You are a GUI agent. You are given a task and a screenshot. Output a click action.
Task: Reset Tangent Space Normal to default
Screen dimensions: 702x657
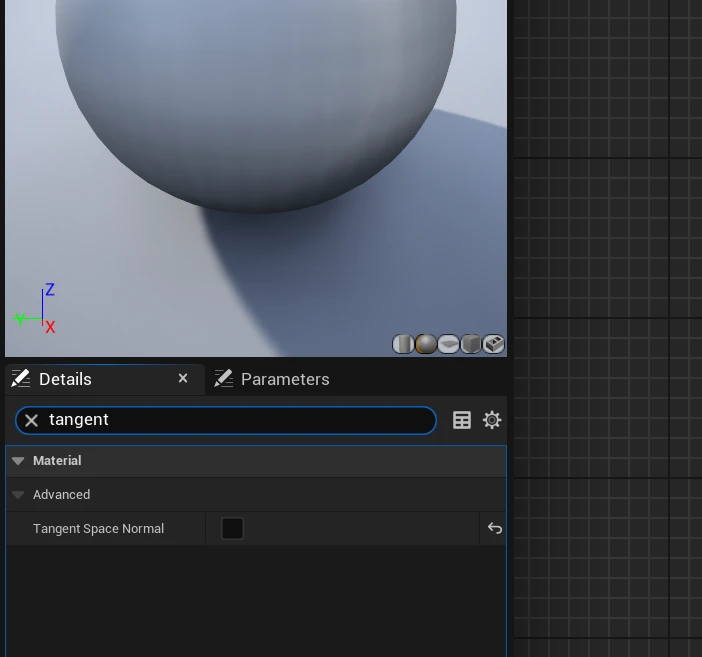point(494,528)
